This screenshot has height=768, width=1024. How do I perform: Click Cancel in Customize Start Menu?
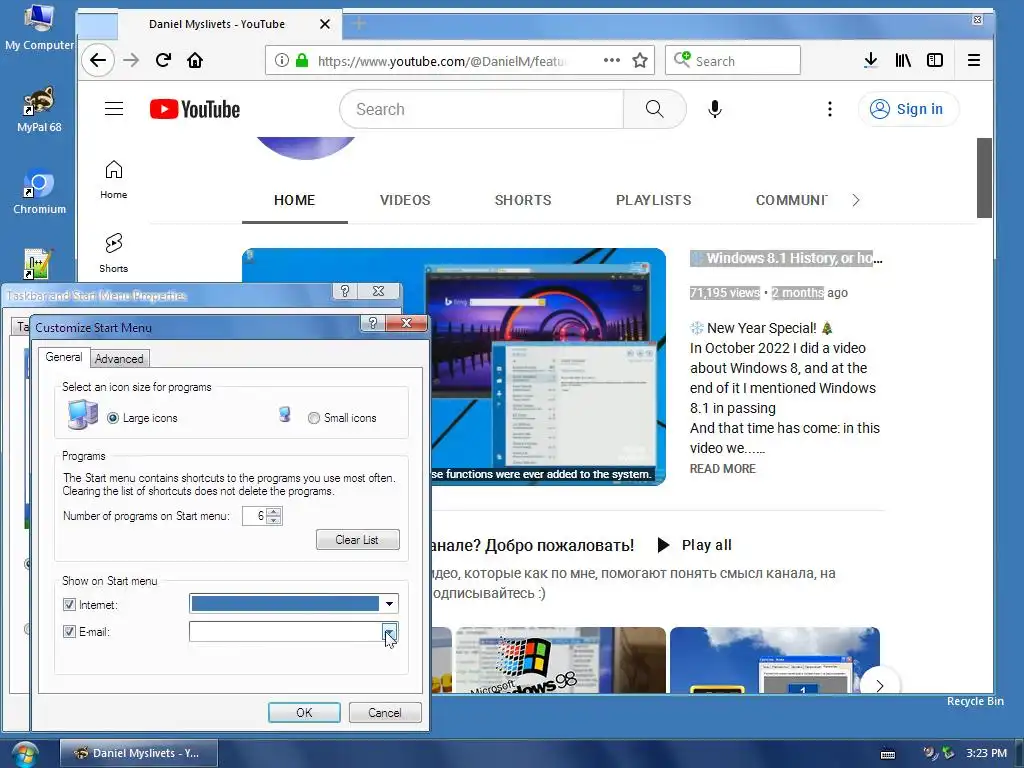click(385, 712)
